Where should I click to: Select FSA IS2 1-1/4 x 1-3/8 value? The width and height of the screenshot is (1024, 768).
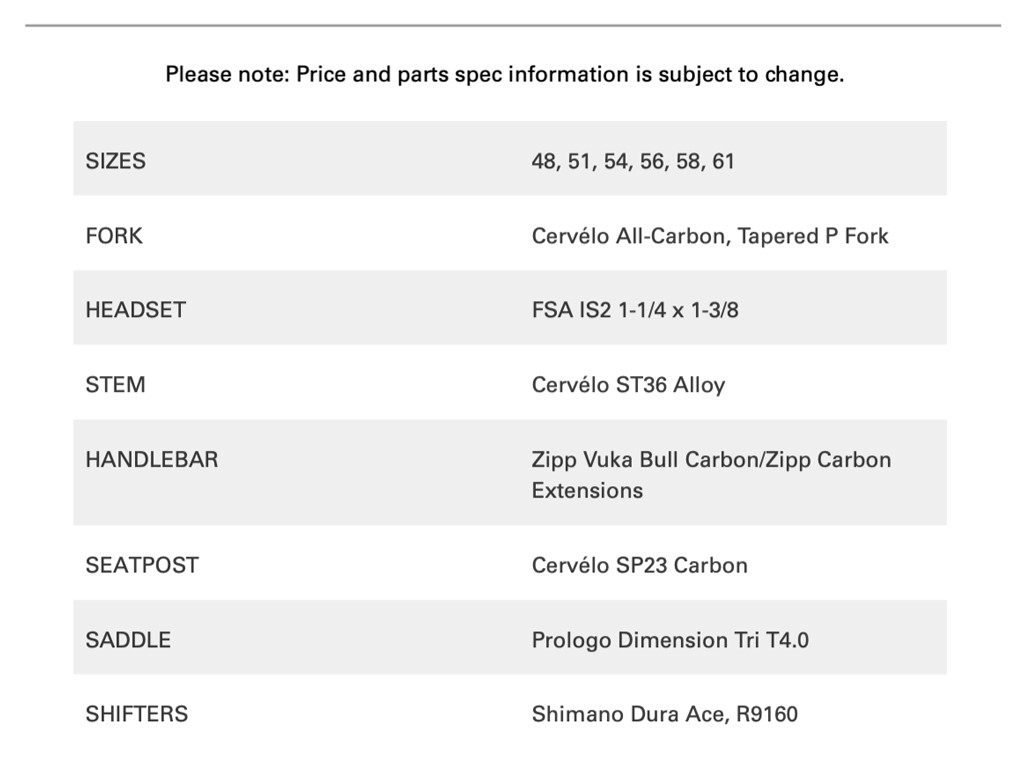tap(635, 310)
